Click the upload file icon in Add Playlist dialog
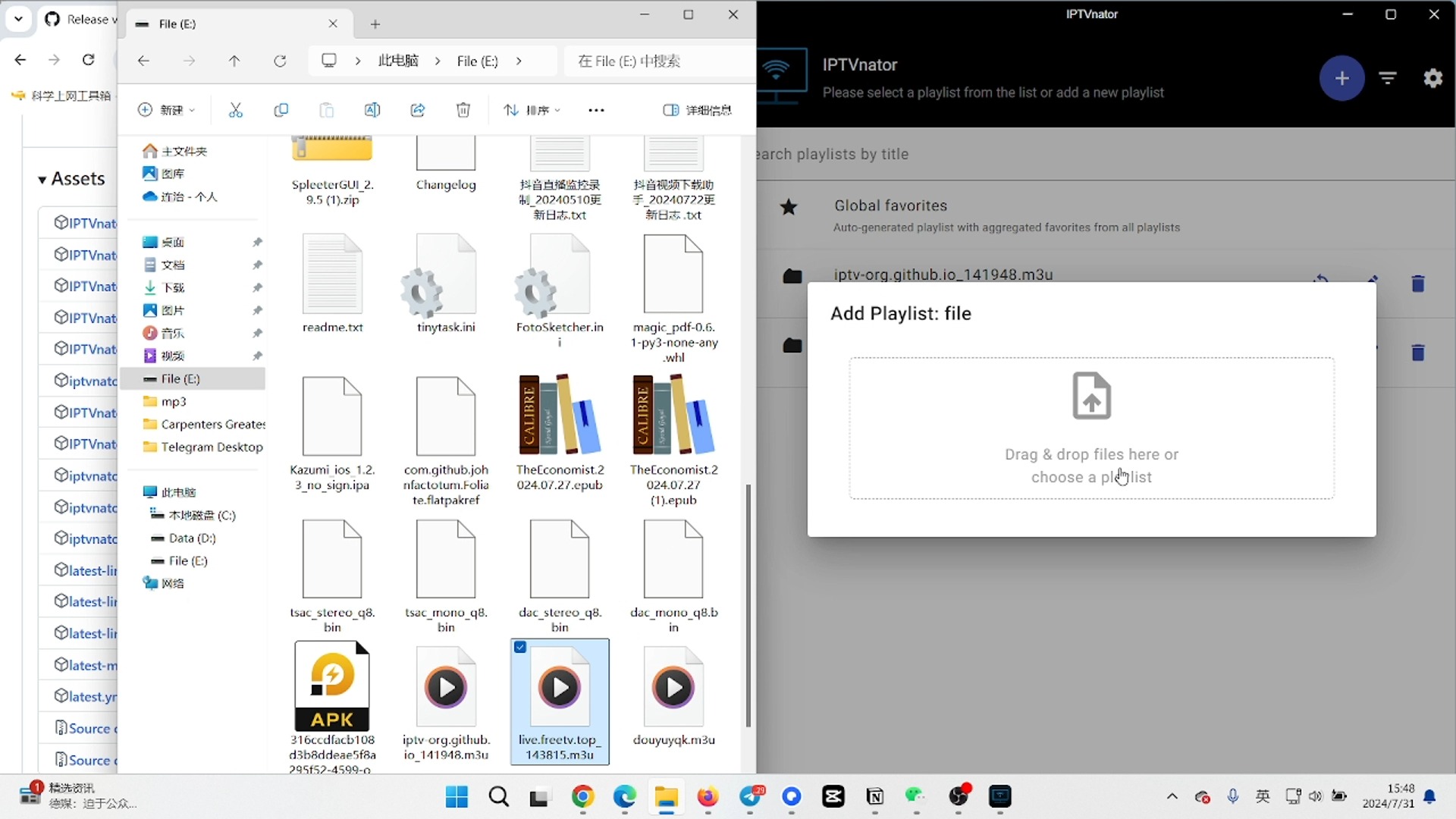The height and width of the screenshot is (819, 1456). pos(1091,396)
